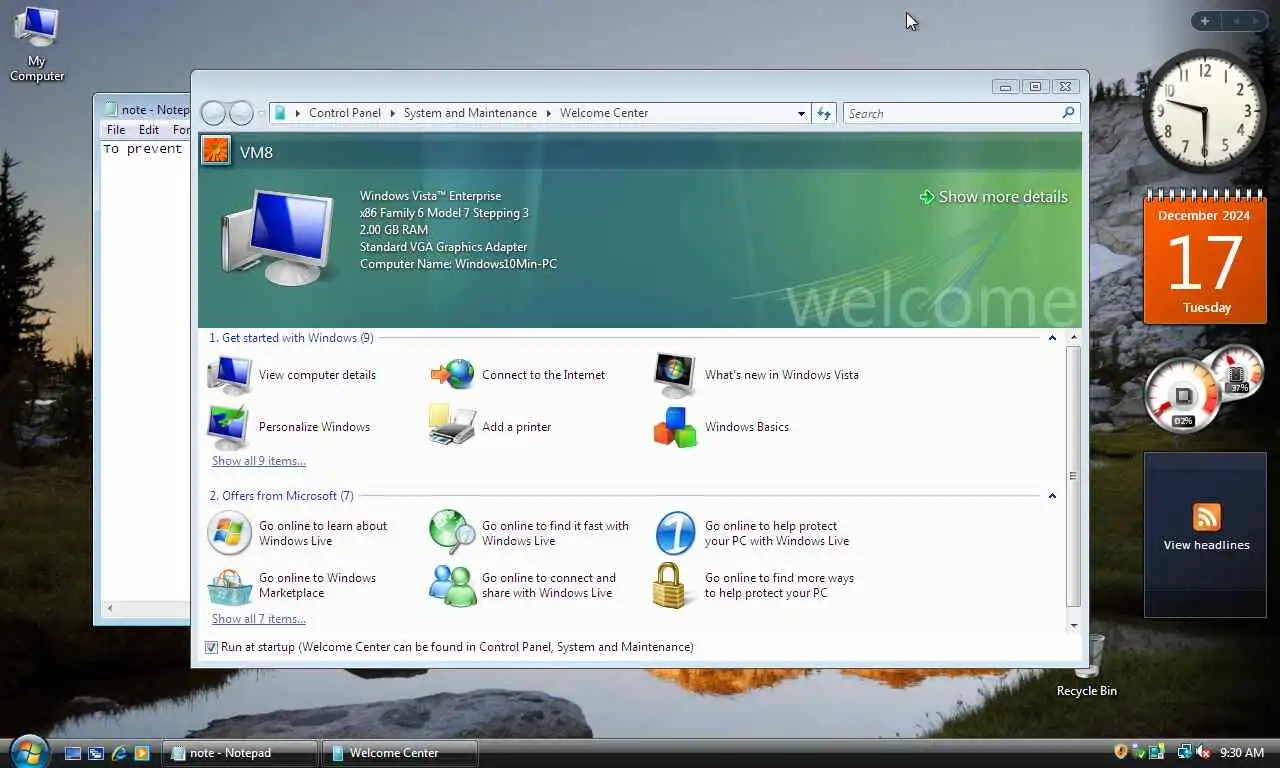Open the recent pages dropdown arrow

262,113
